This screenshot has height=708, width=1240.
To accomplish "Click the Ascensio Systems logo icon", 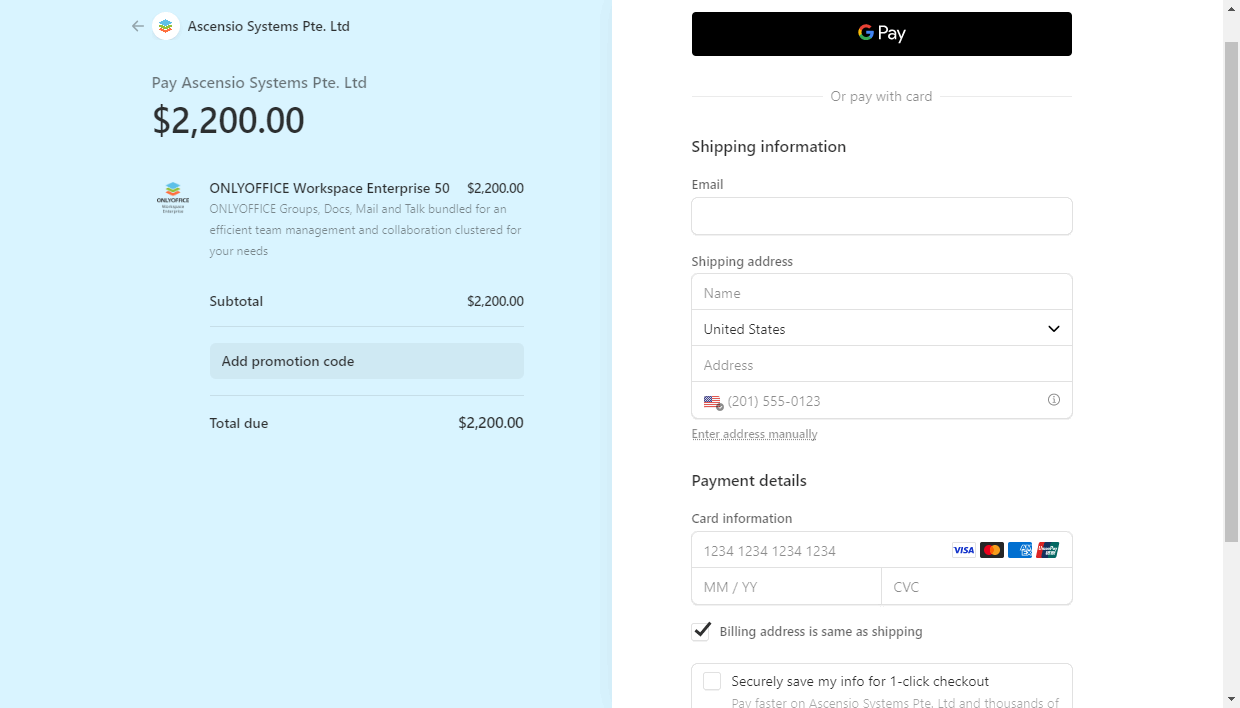I will pyautogui.click(x=165, y=26).
